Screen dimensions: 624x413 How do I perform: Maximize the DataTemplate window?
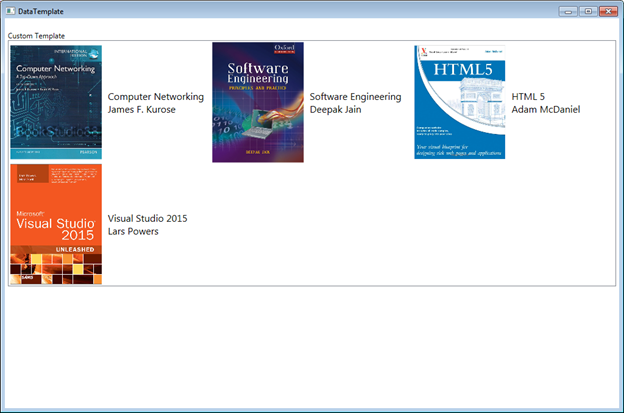(x=588, y=11)
